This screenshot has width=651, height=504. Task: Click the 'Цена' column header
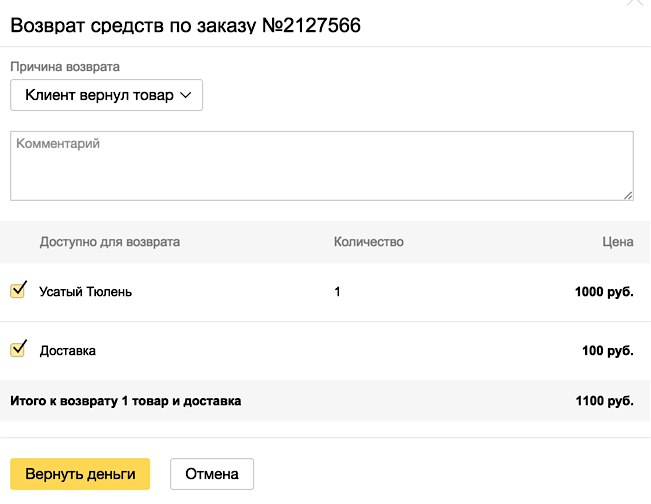coord(618,242)
